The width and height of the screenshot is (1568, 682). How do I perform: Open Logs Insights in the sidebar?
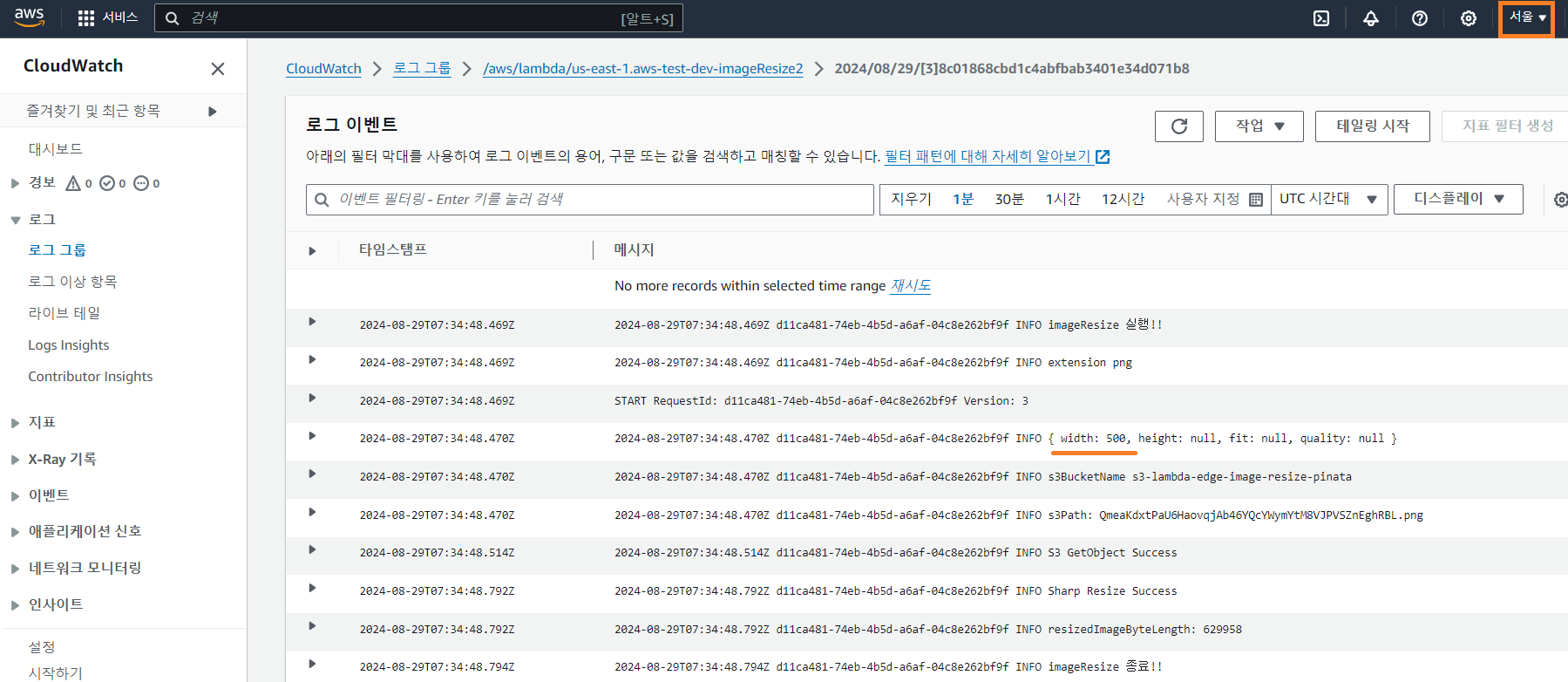coord(69,345)
